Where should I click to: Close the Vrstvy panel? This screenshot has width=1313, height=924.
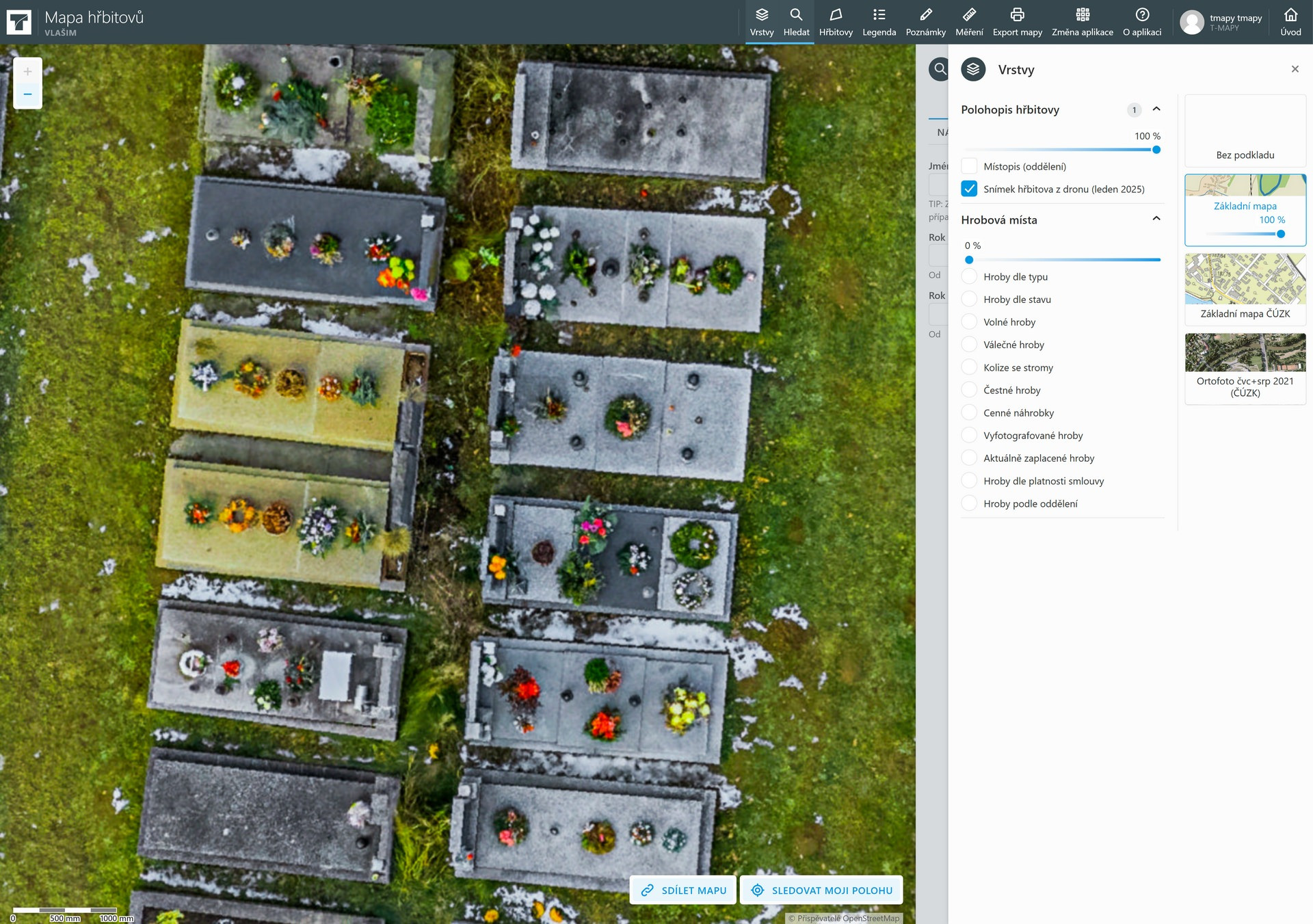point(1295,69)
